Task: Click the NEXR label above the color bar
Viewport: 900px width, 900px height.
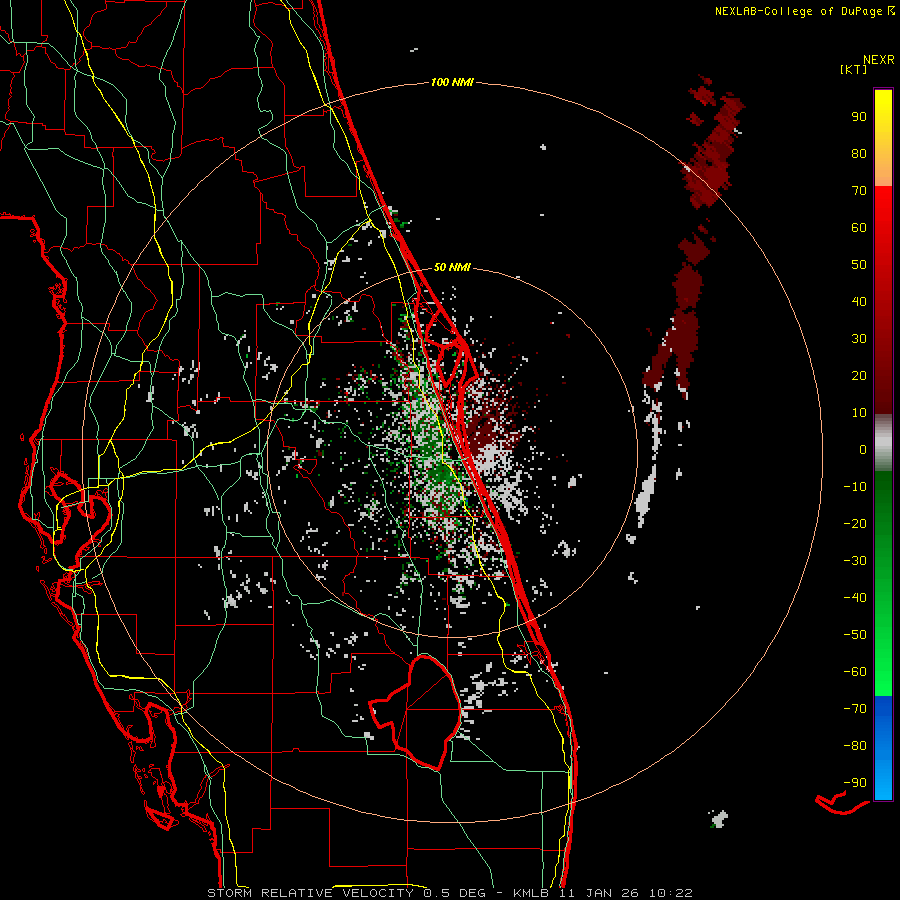Action: pos(878,60)
